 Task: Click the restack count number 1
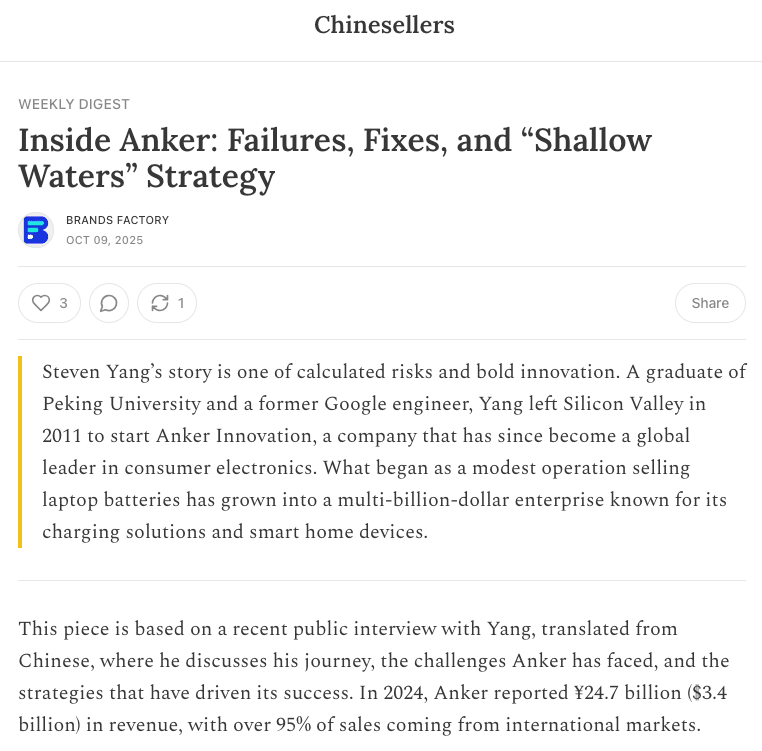[181, 303]
